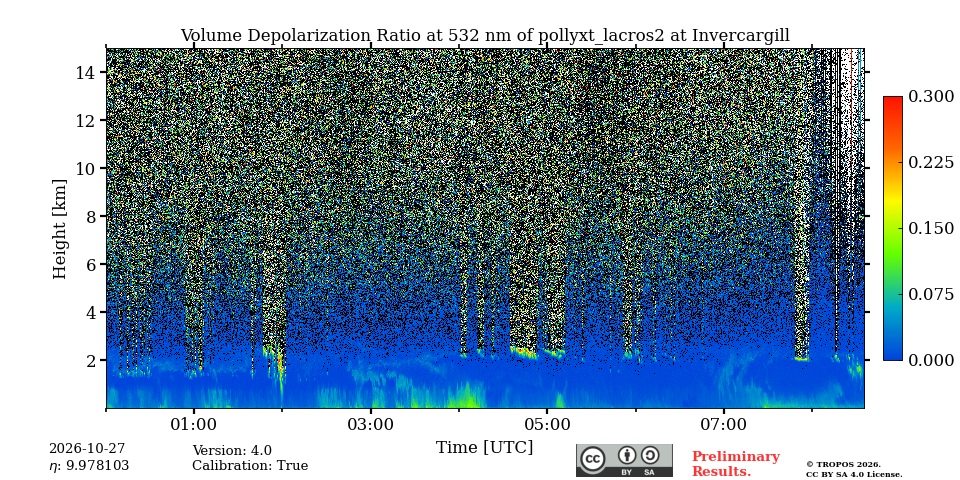The height and width of the screenshot is (480, 960).
Task: Click the height tick label 14
Action: tap(86, 72)
